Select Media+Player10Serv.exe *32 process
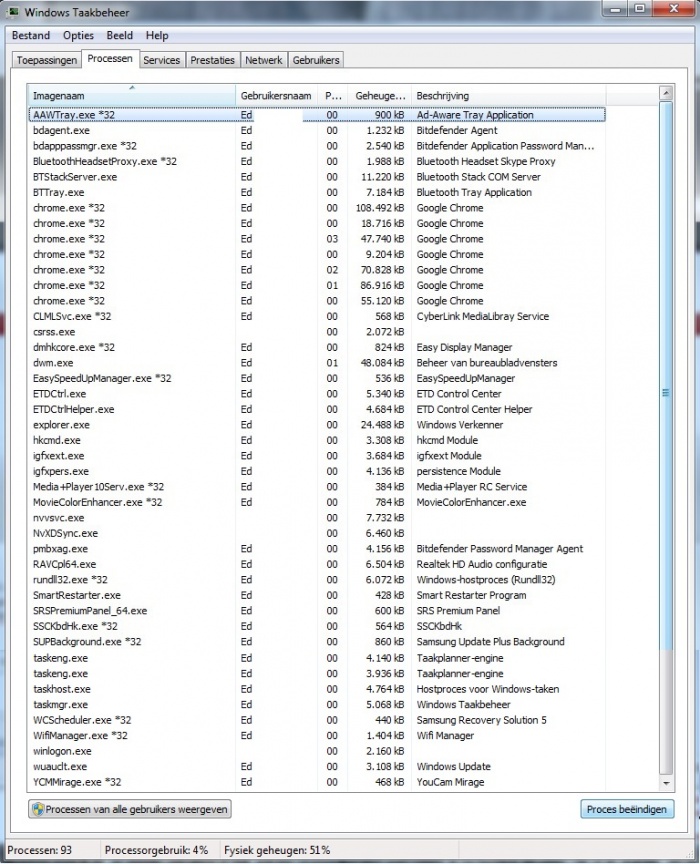 (316, 487)
